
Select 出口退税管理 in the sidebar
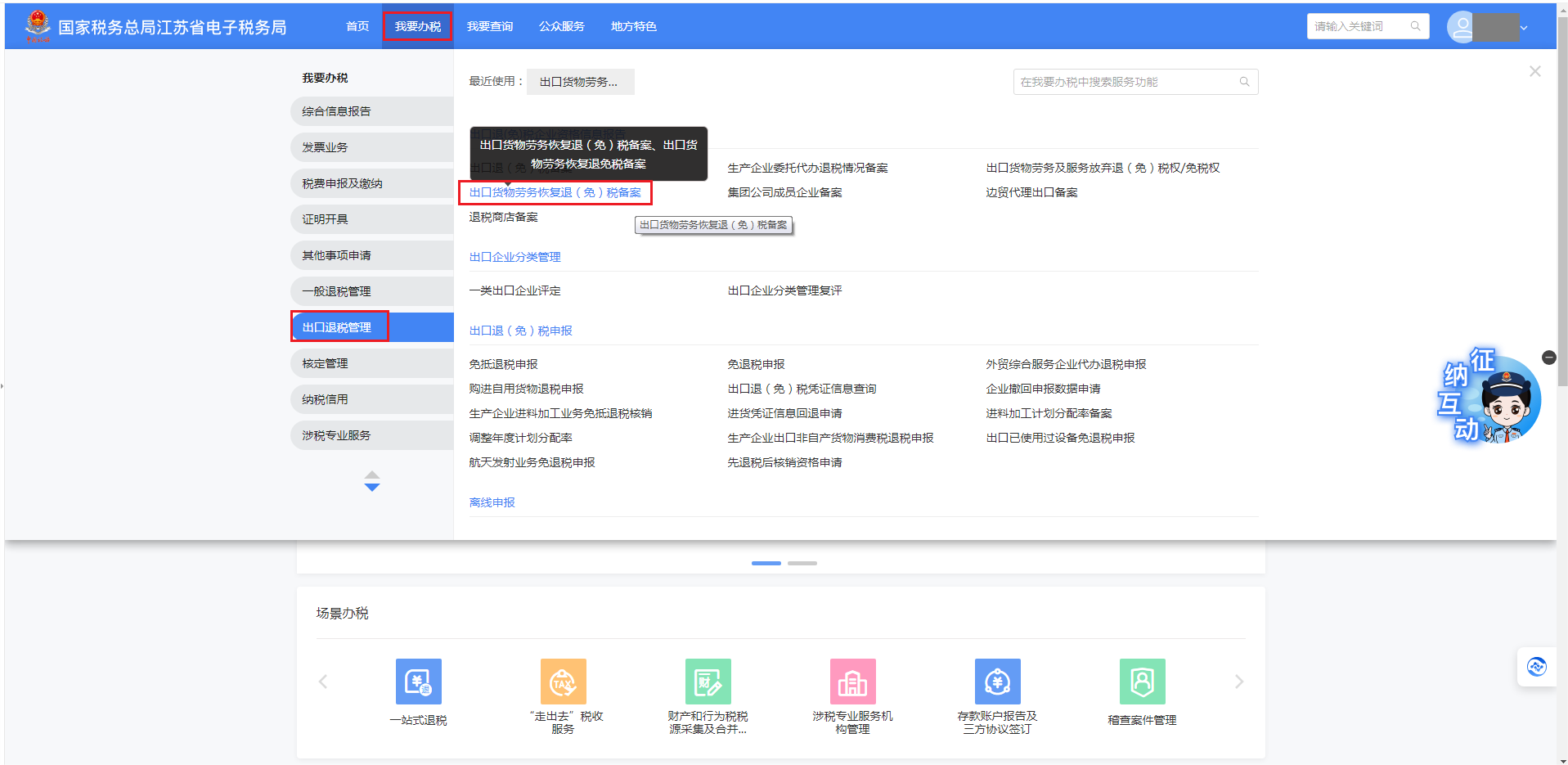point(337,327)
